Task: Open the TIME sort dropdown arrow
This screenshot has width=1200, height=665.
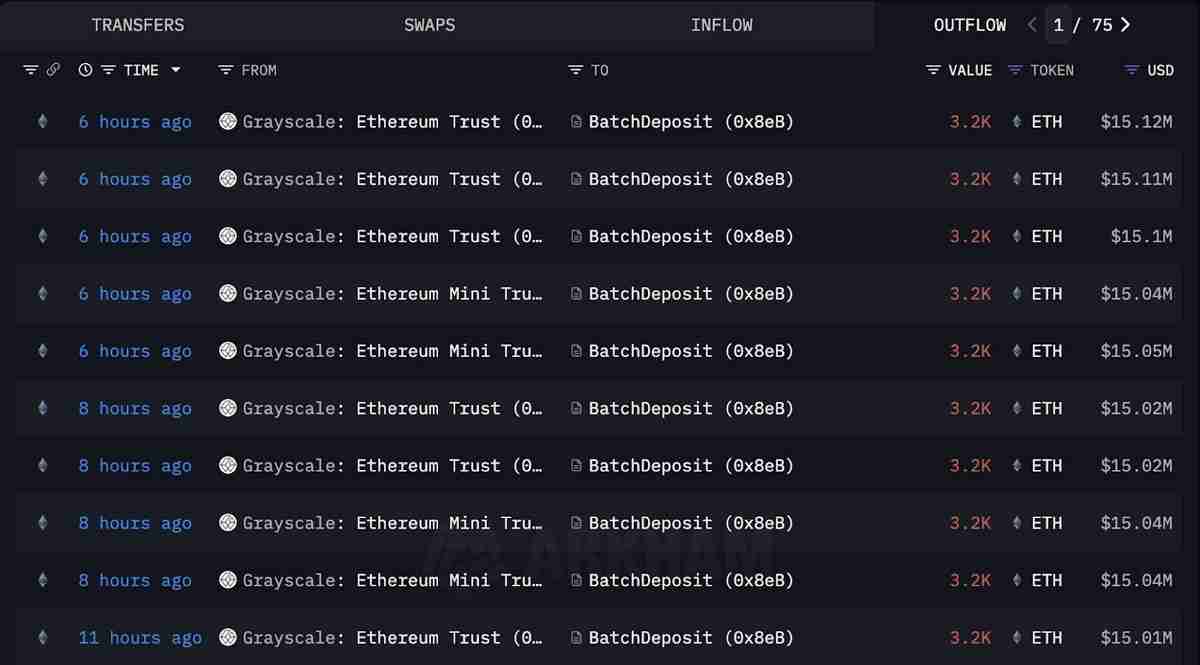Action: [176, 70]
